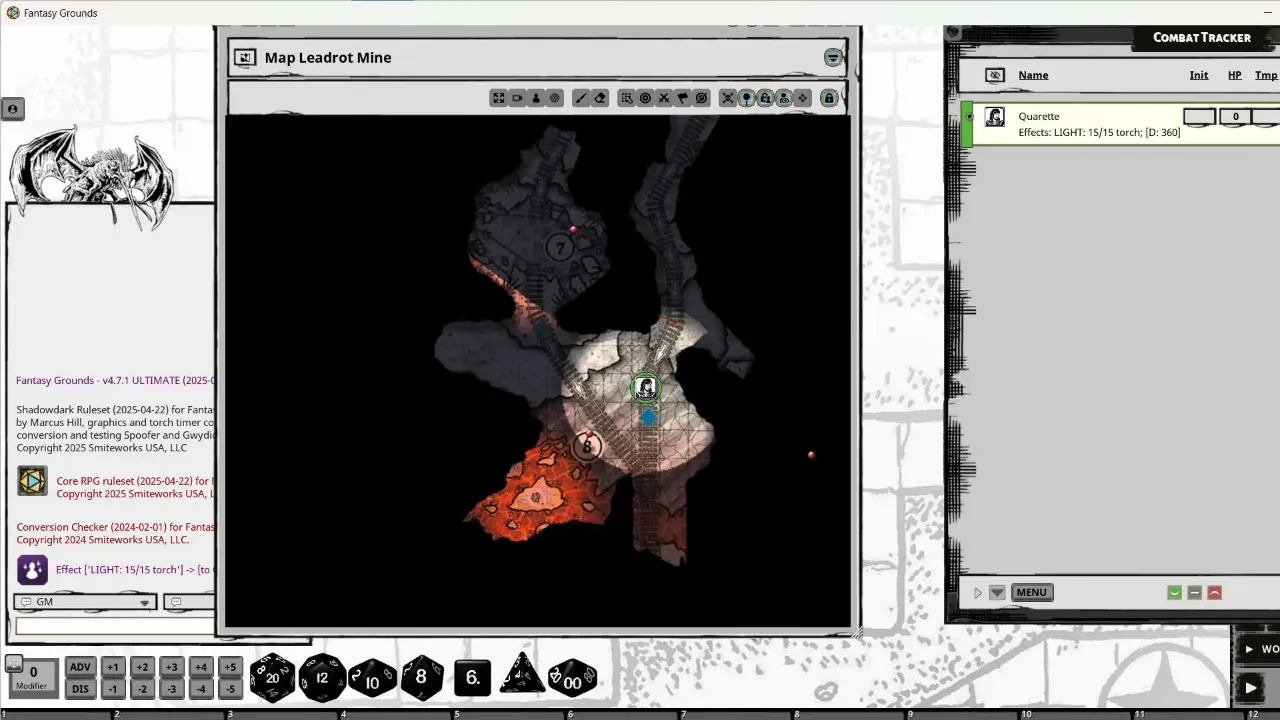Click the map image icon beside title
The width and height of the screenshot is (1280, 720).
[x=244, y=58]
